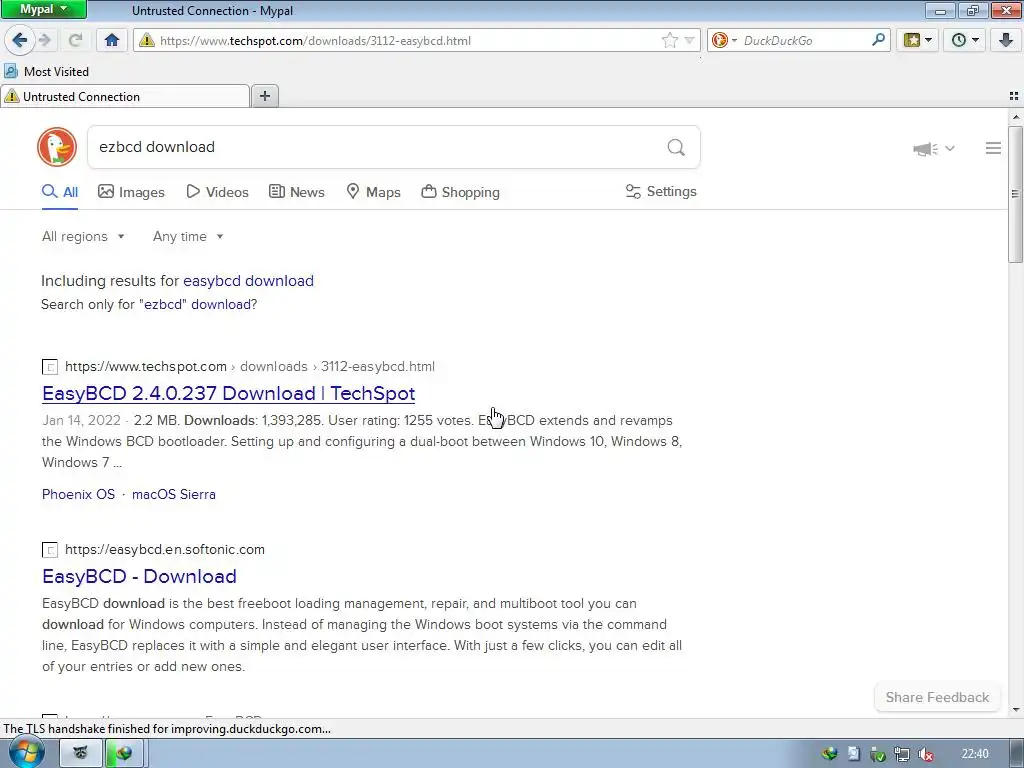Open search Settings
This screenshot has width=1024, height=768.
pyautogui.click(x=661, y=191)
